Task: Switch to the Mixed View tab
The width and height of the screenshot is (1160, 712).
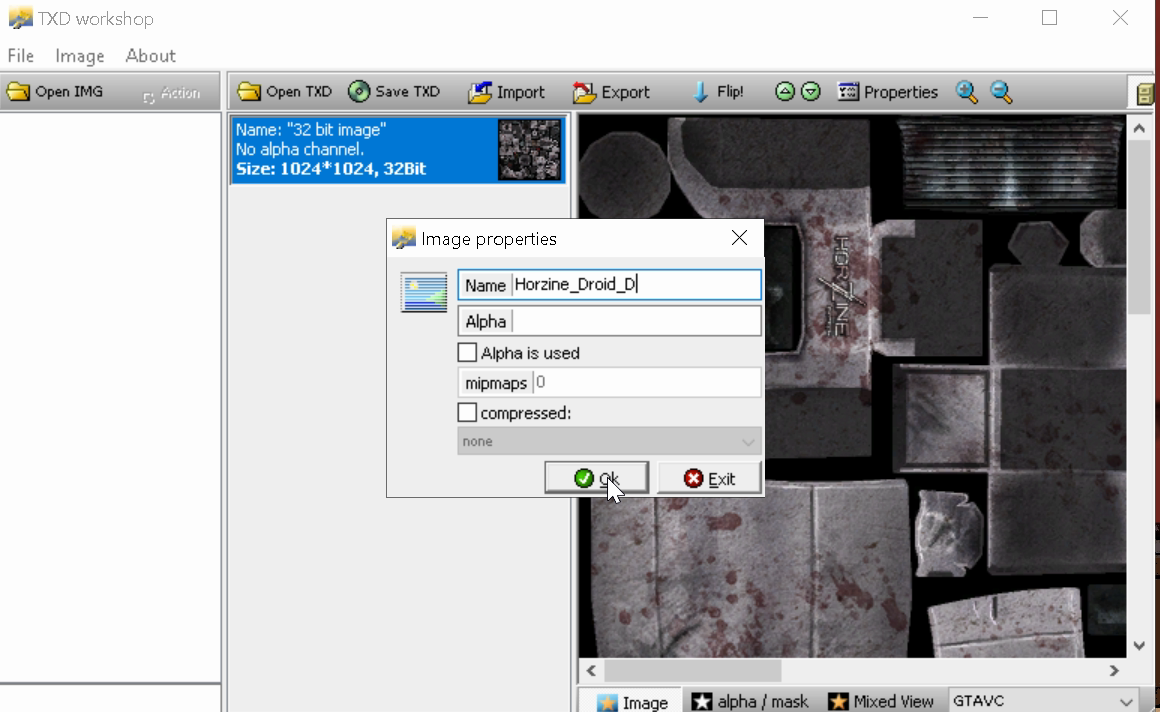Action: pyautogui.click(x=880, y=701)
